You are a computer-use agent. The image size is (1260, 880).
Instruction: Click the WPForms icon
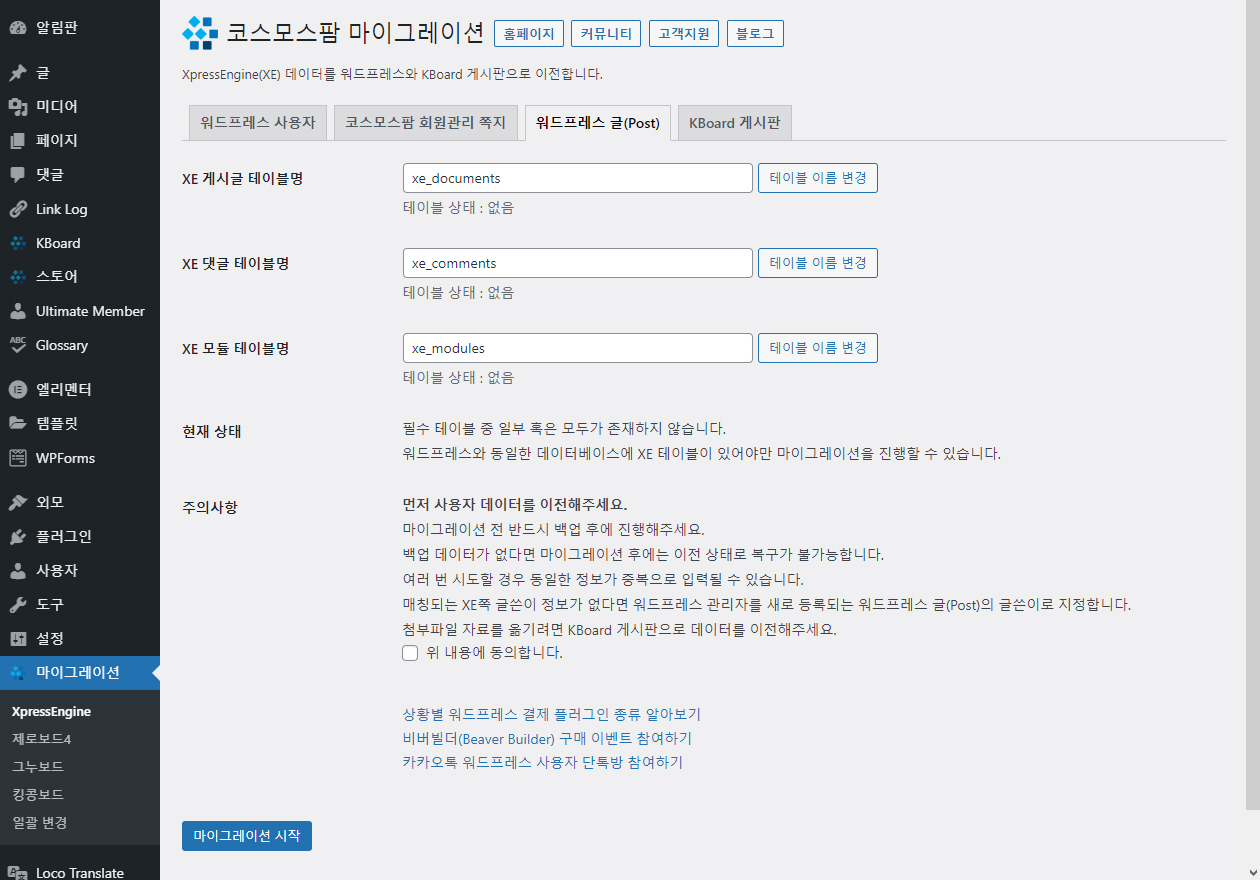[x=18, y=458]
